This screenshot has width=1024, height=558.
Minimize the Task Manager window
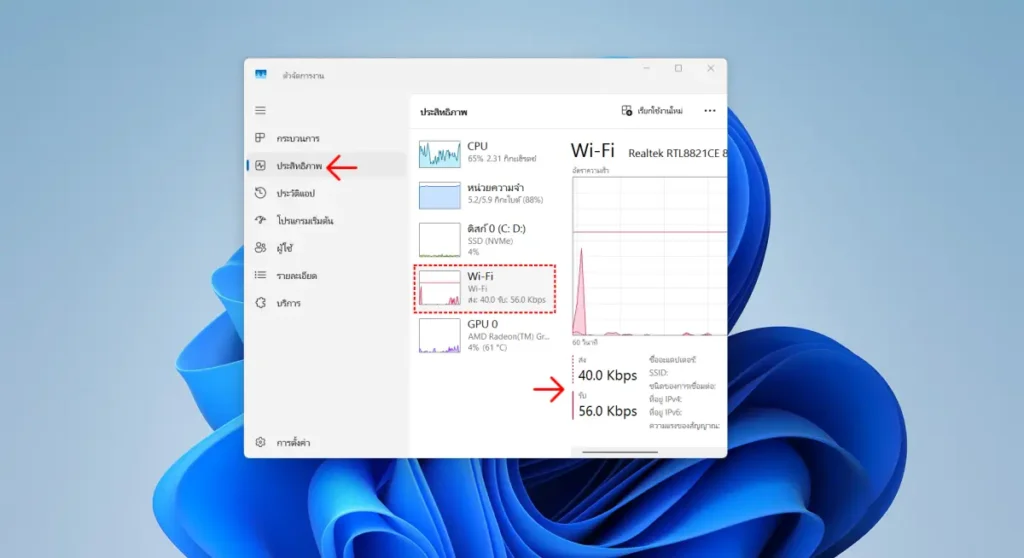coord(647,68)
